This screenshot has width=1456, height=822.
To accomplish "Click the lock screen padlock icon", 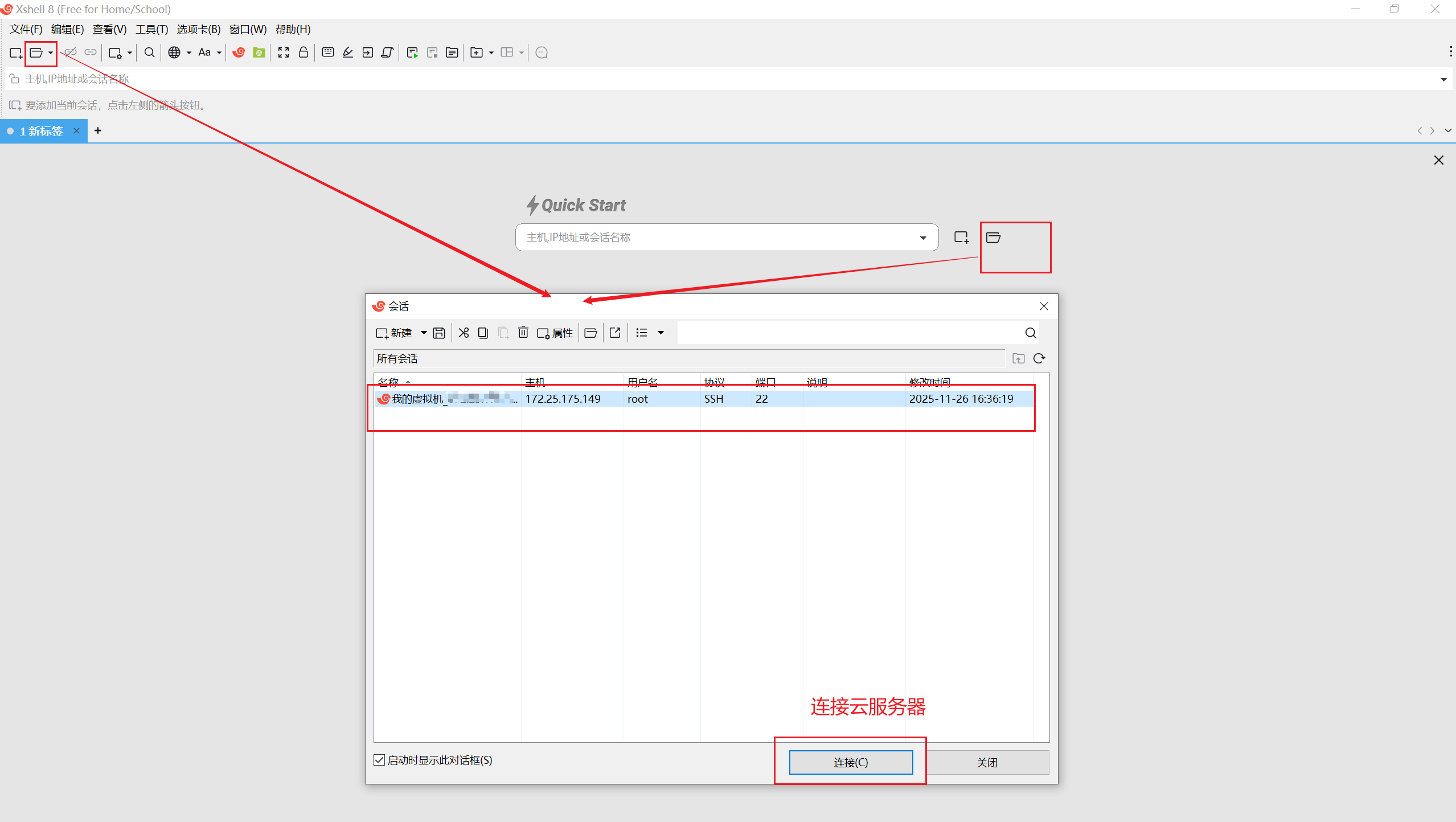I will 303,52.
